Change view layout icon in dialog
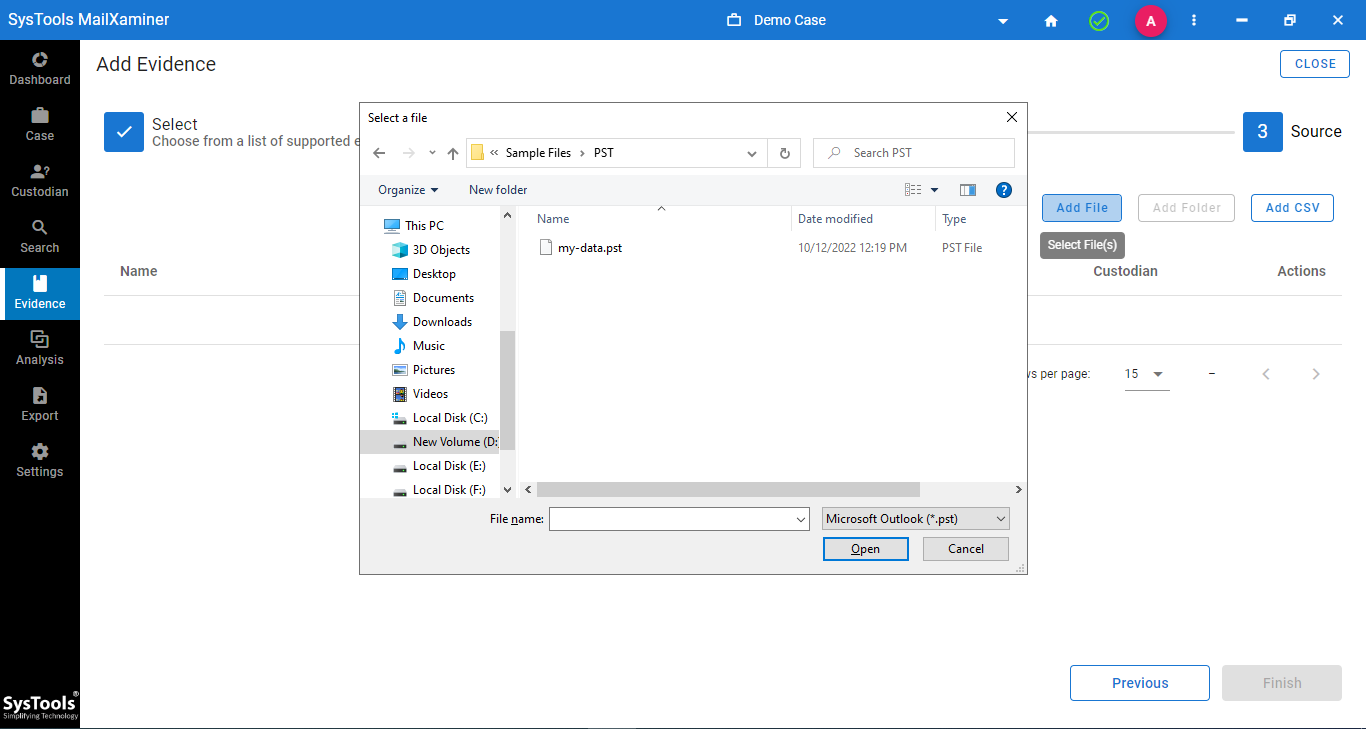 [913, 190]
